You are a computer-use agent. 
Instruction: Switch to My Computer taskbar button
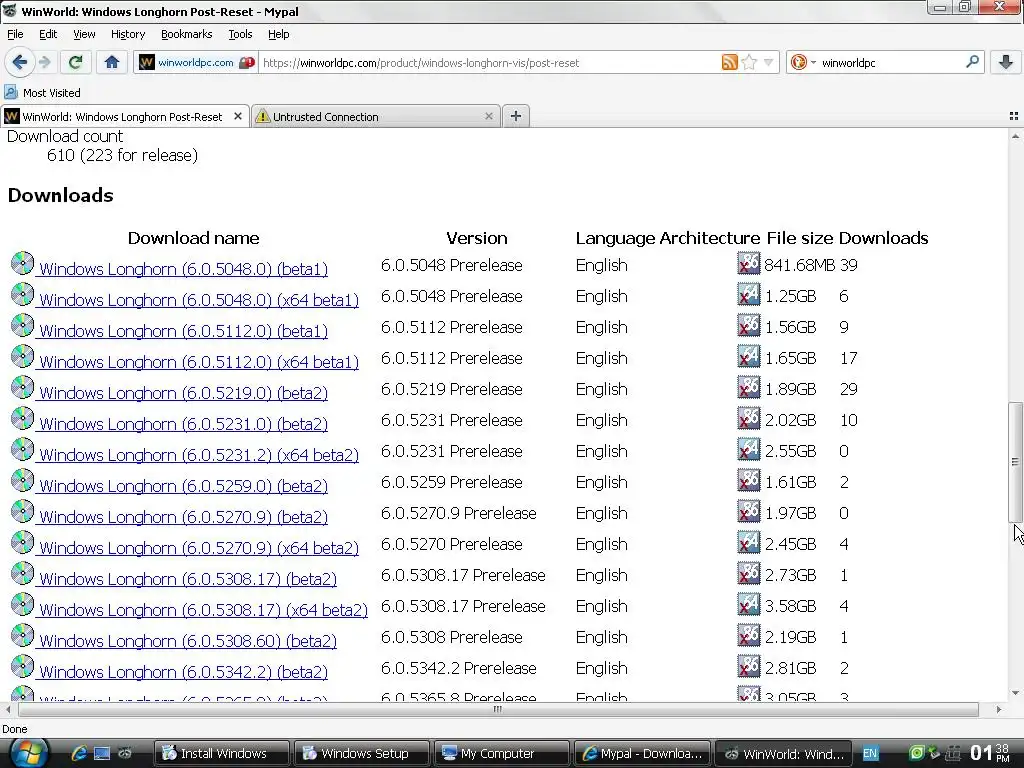(502, 753)
